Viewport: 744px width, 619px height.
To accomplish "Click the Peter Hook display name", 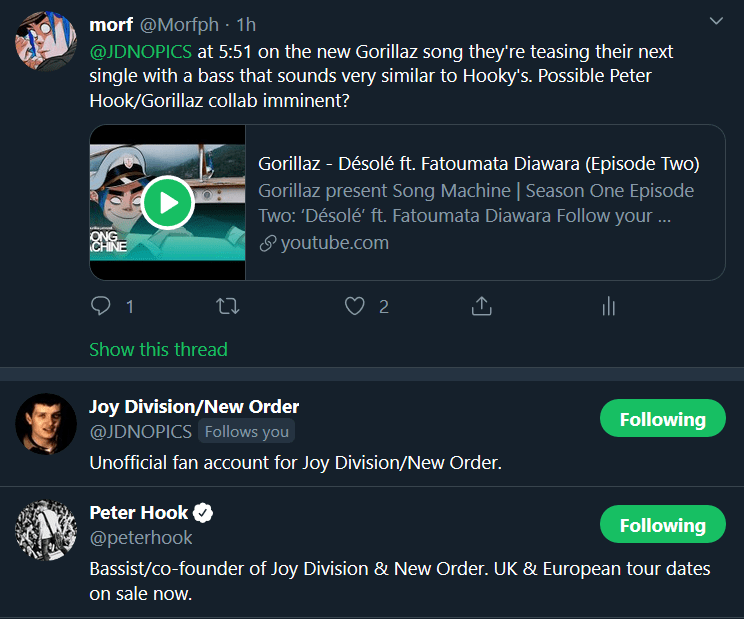I will click(138, 513).
